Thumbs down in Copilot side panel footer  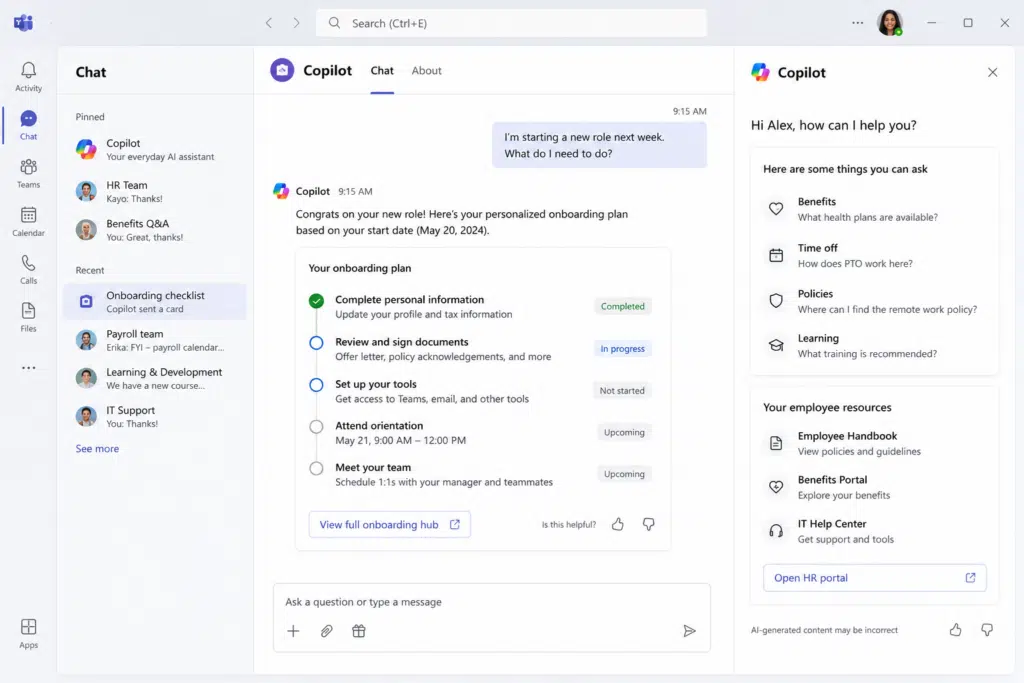pos(987,629)
